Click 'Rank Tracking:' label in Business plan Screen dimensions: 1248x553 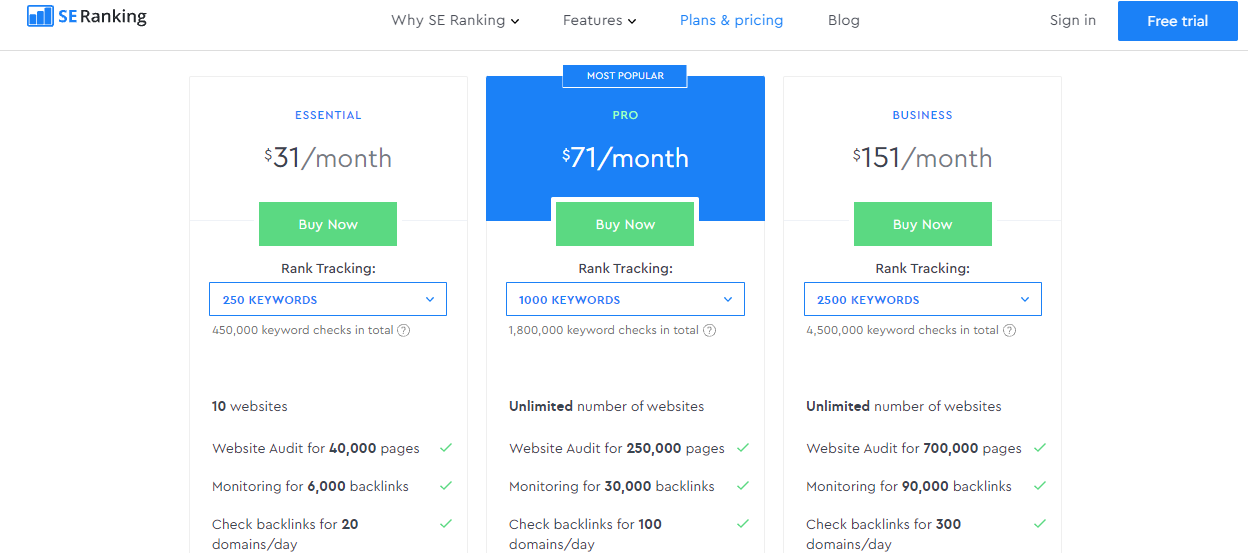click(x=923, y=268)
